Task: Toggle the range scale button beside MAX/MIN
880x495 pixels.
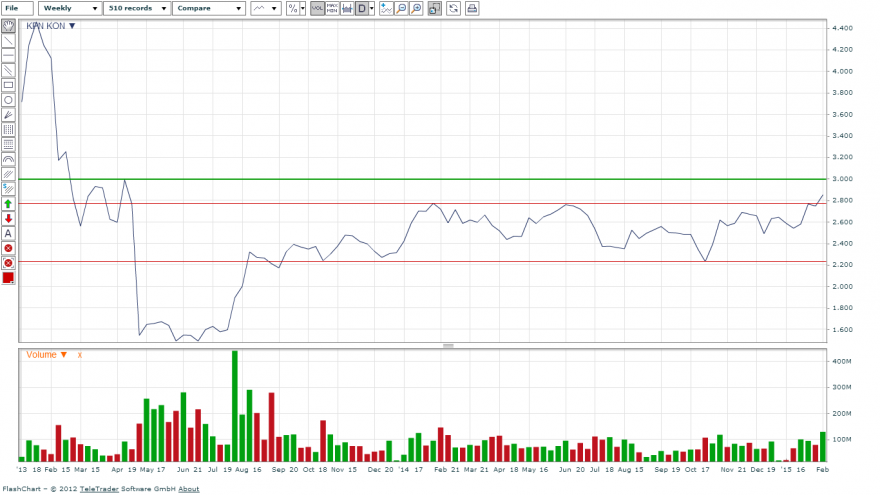Action: click(x=347, y=8)
